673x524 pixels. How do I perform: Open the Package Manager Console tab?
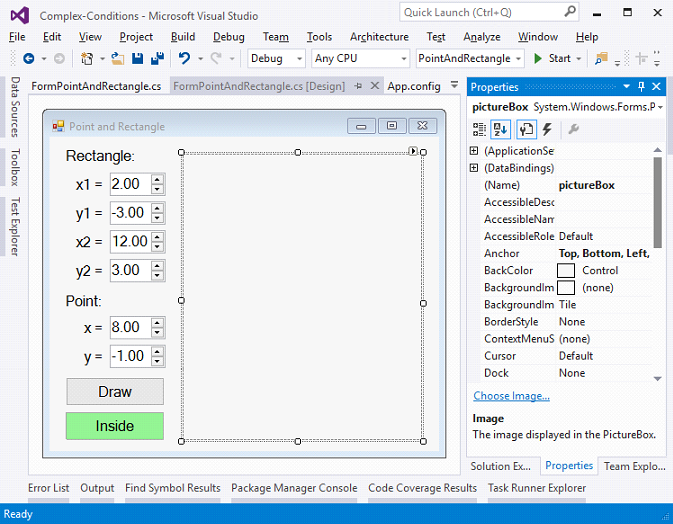(294, 488)
